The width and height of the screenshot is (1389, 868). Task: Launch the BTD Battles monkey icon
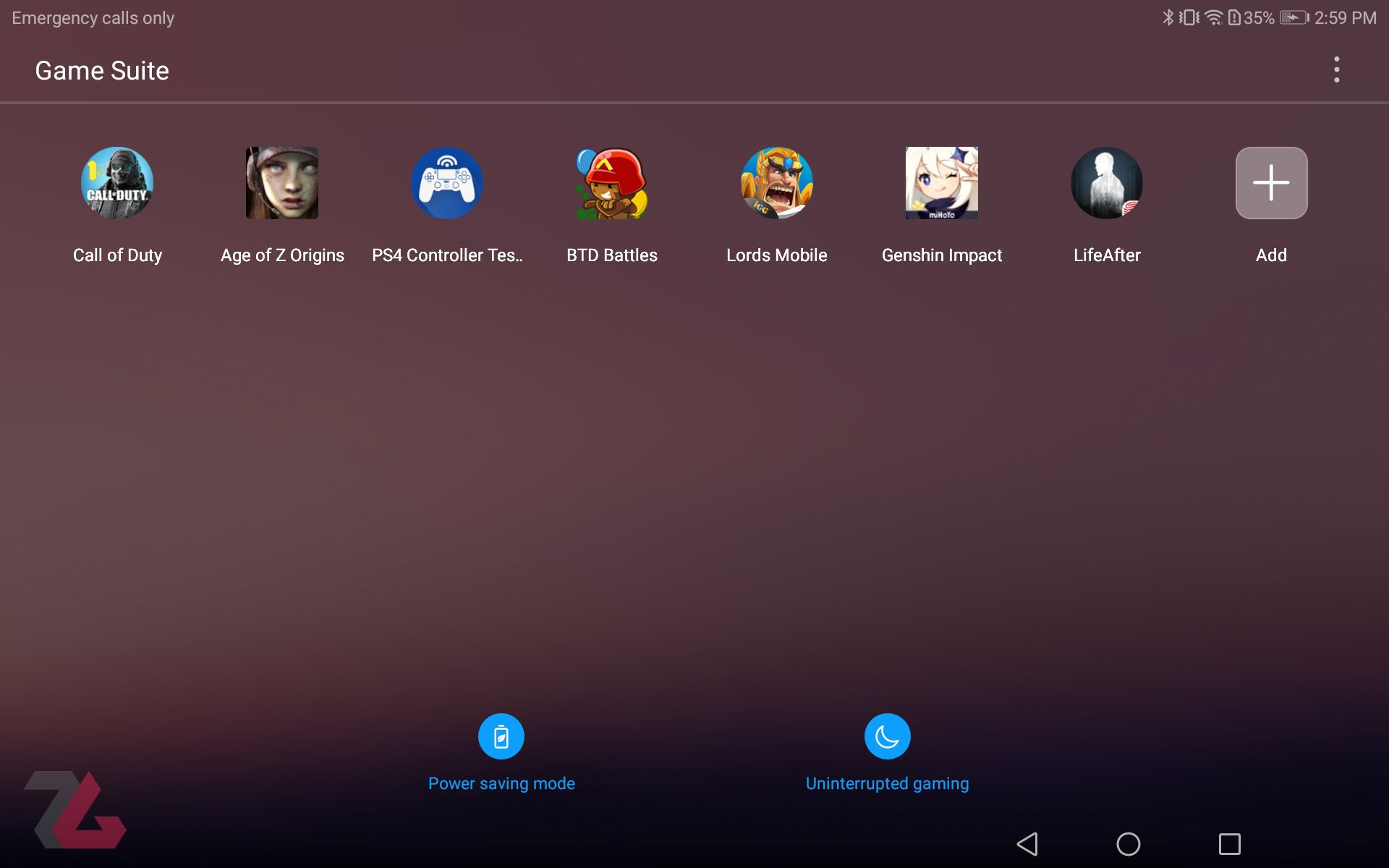click(x=612, y=183)
